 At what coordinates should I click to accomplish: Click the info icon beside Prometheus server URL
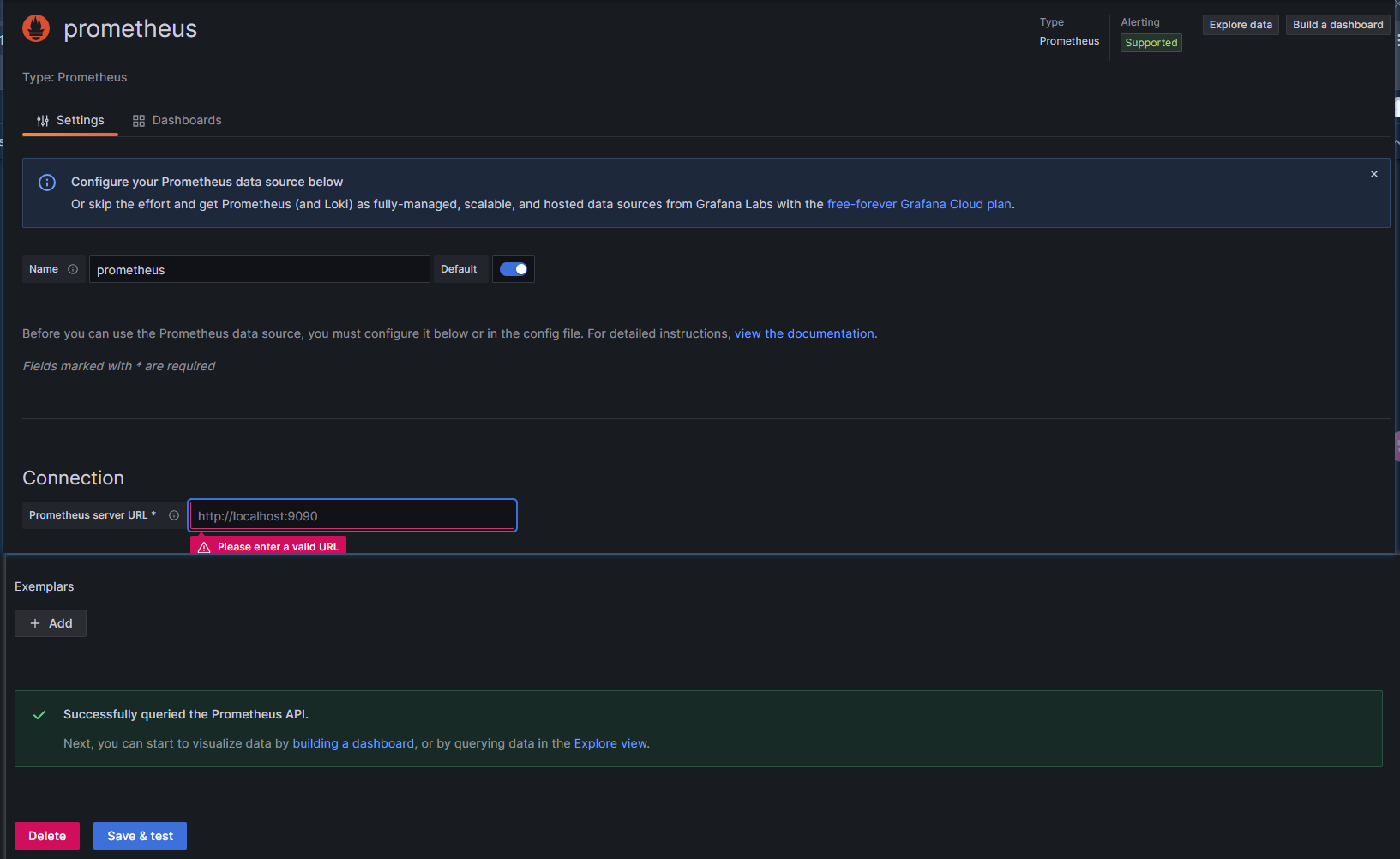tap(174, 515)
